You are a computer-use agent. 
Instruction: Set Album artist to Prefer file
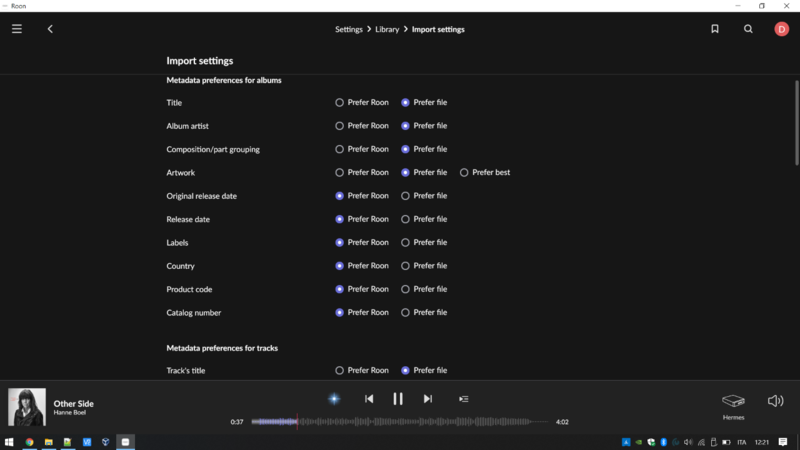click(424, 126)
